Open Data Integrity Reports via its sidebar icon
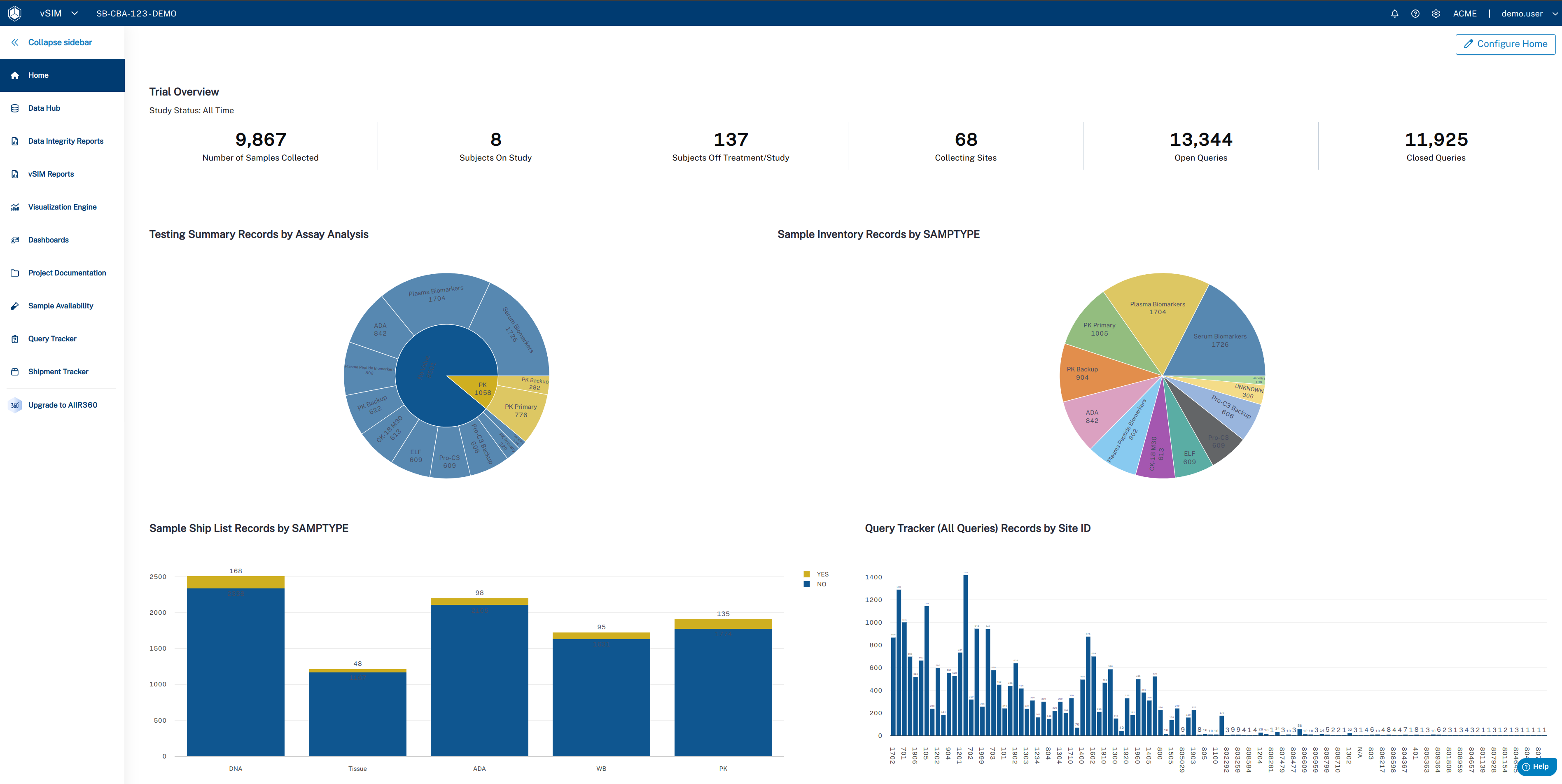 14,140
